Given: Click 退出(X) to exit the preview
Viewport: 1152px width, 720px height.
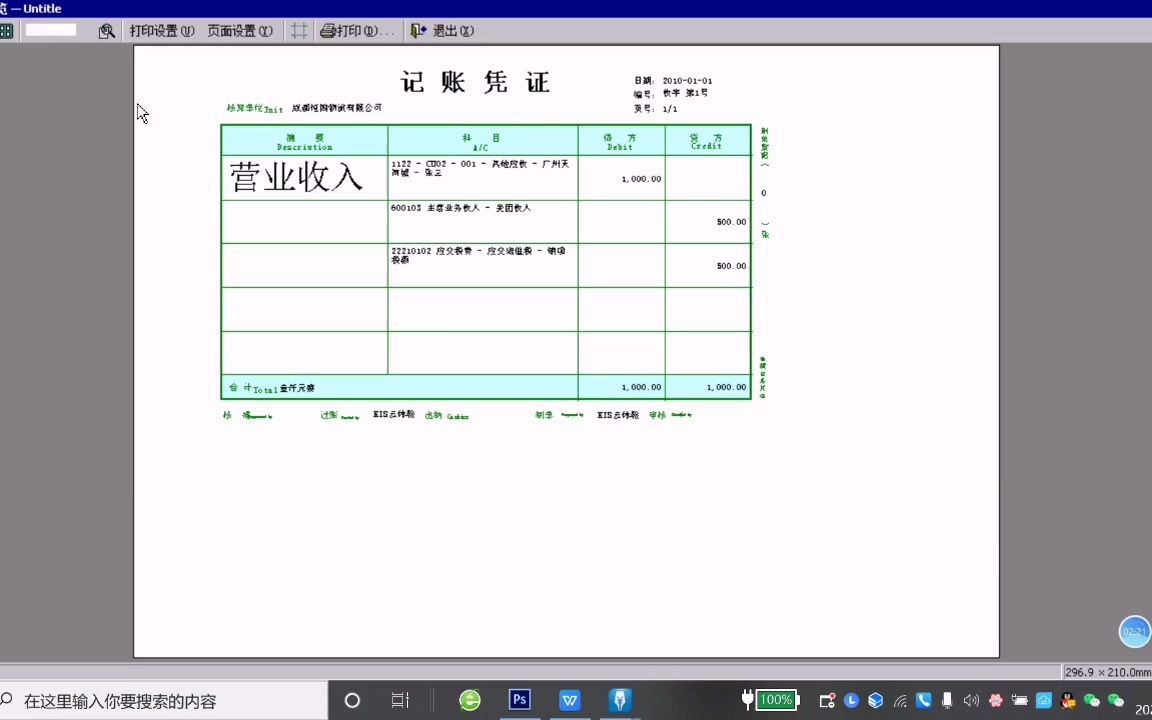Looking at the screenshot, I should tap(443, 31).
